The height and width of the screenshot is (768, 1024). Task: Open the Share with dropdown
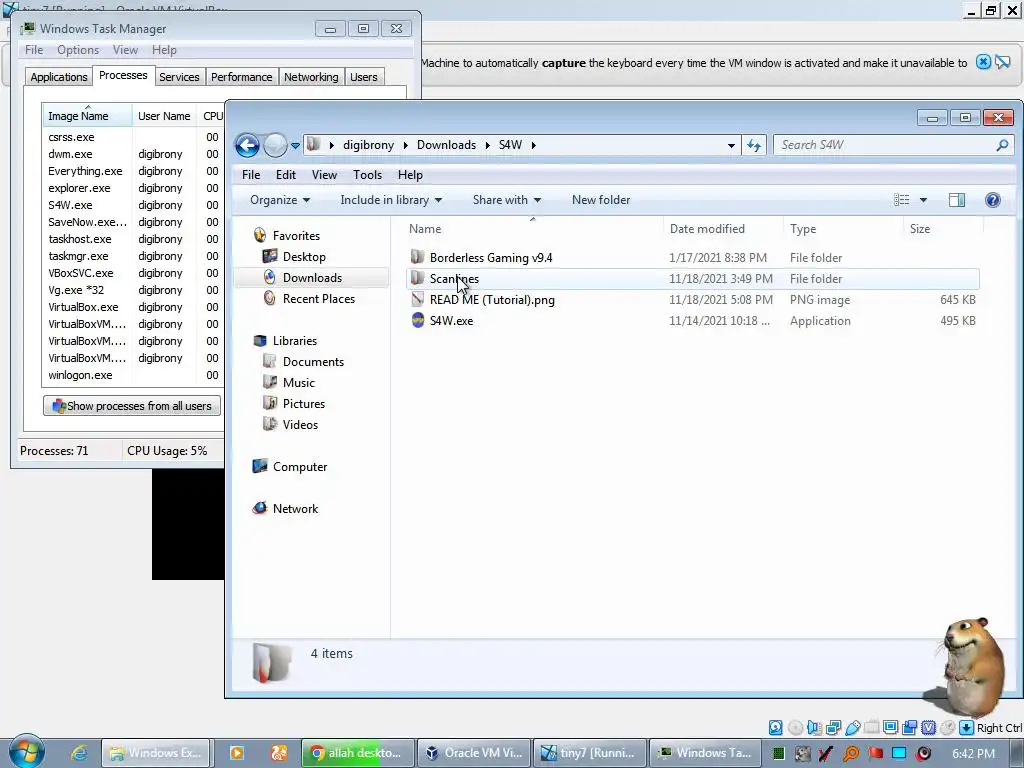point(506,200)
